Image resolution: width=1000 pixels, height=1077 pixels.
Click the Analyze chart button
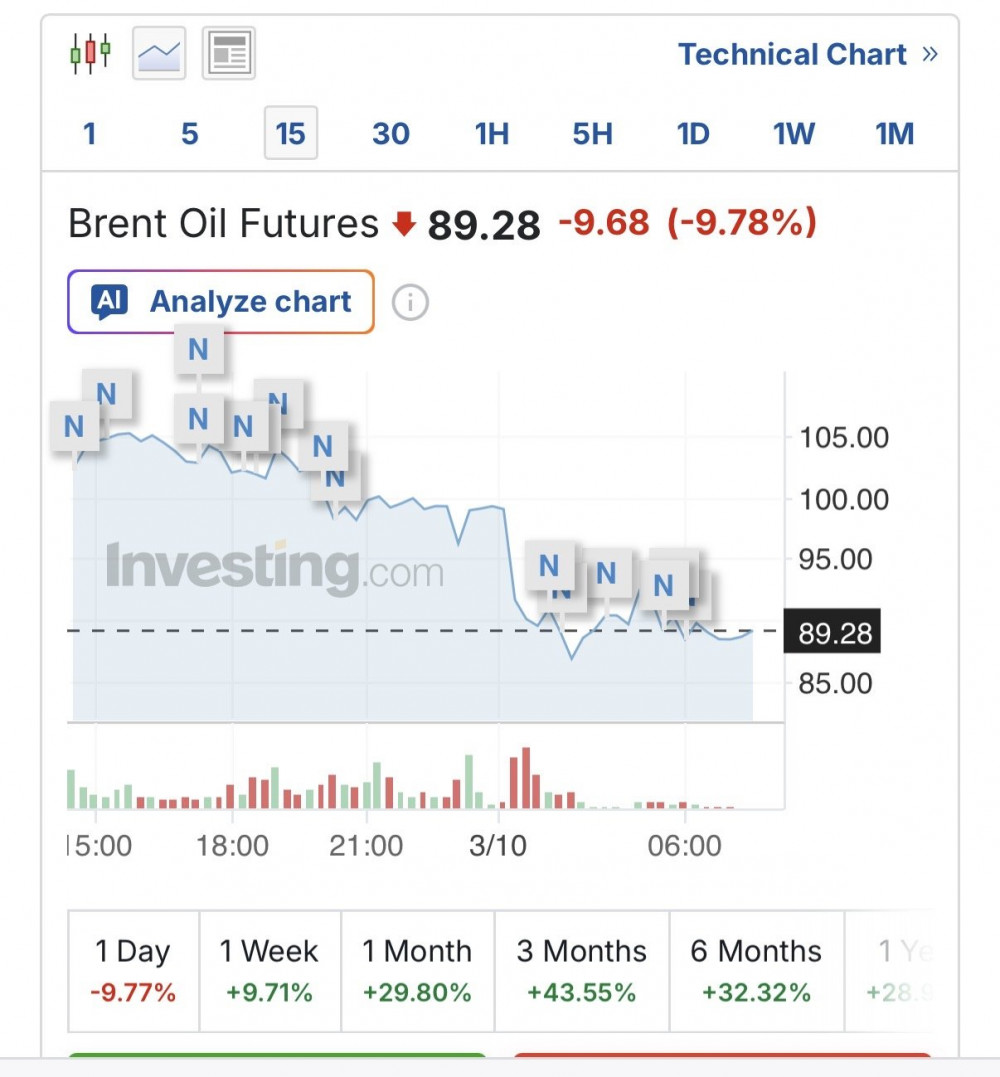click(221, 302)
